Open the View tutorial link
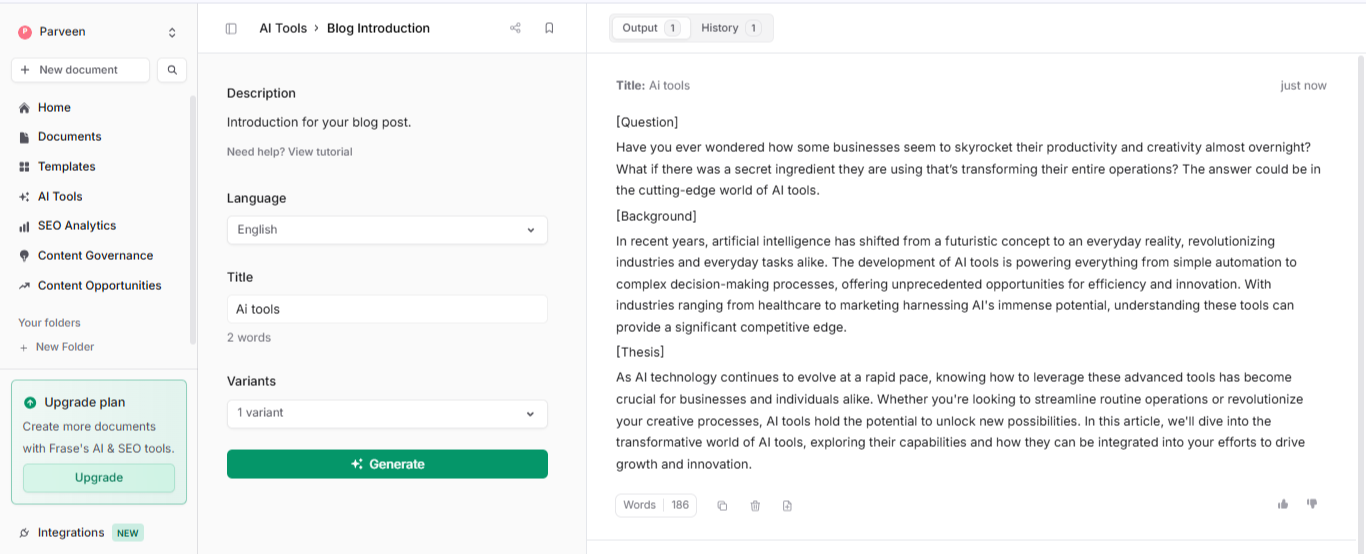Image resolution: width=1366 pixels, height=554 pixels. (320, 152)
